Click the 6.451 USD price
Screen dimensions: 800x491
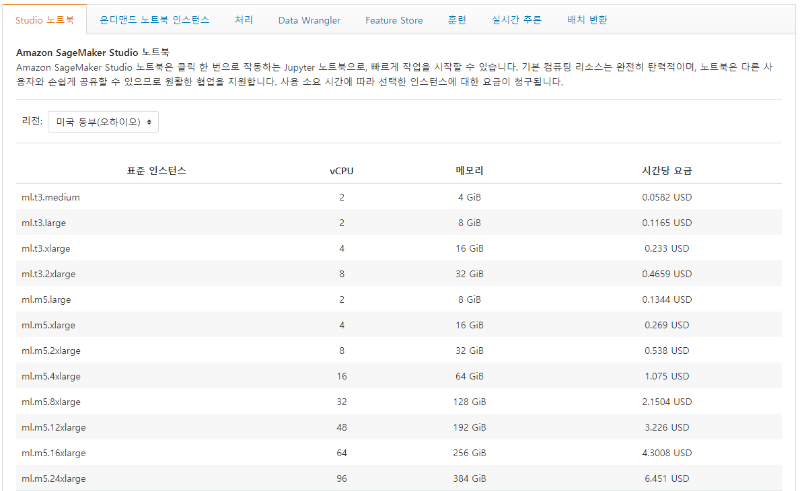point(667,478)
